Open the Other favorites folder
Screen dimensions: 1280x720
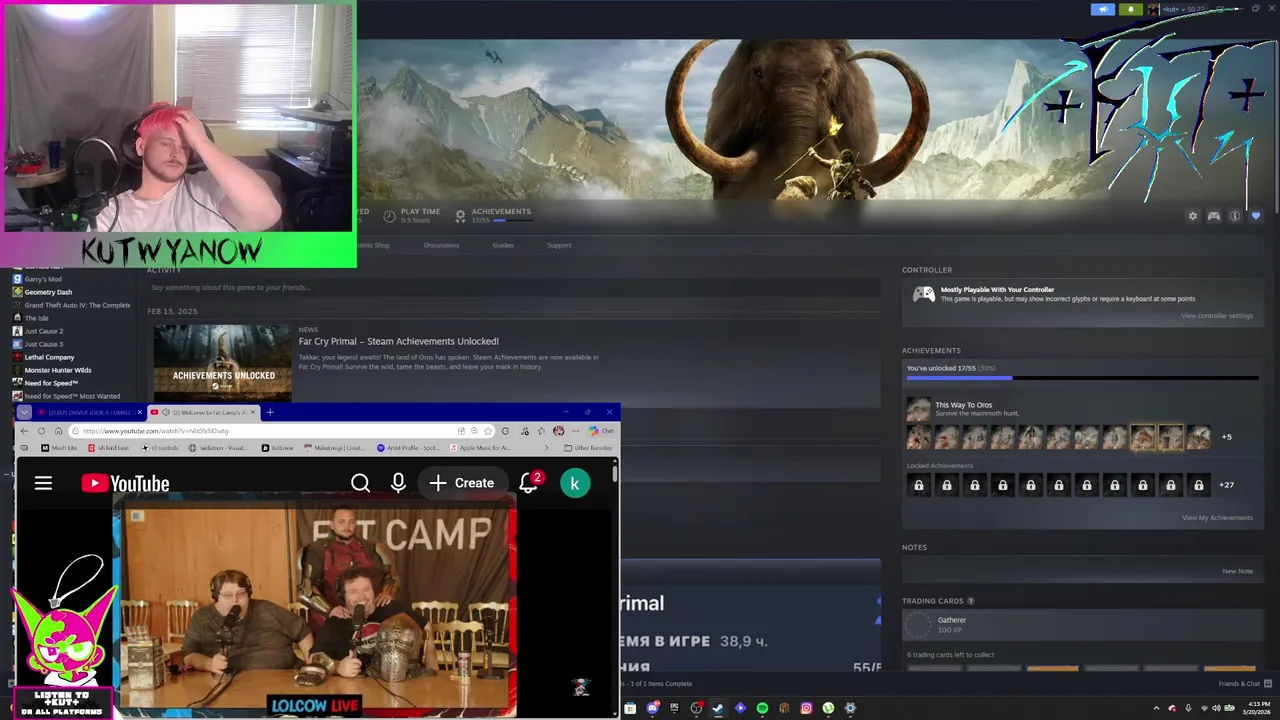[x=588, y=448]
